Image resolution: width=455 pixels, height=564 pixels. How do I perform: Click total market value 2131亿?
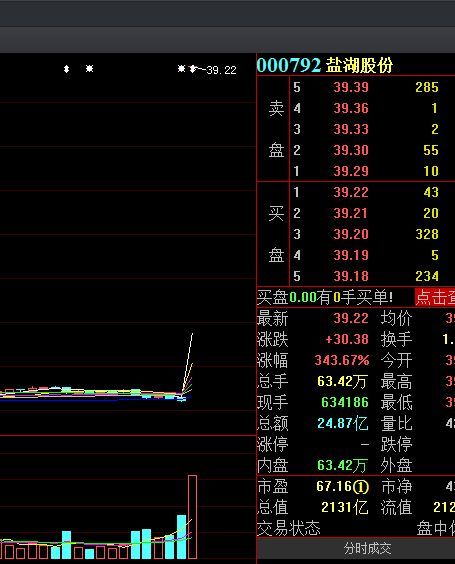click(345, 508)
